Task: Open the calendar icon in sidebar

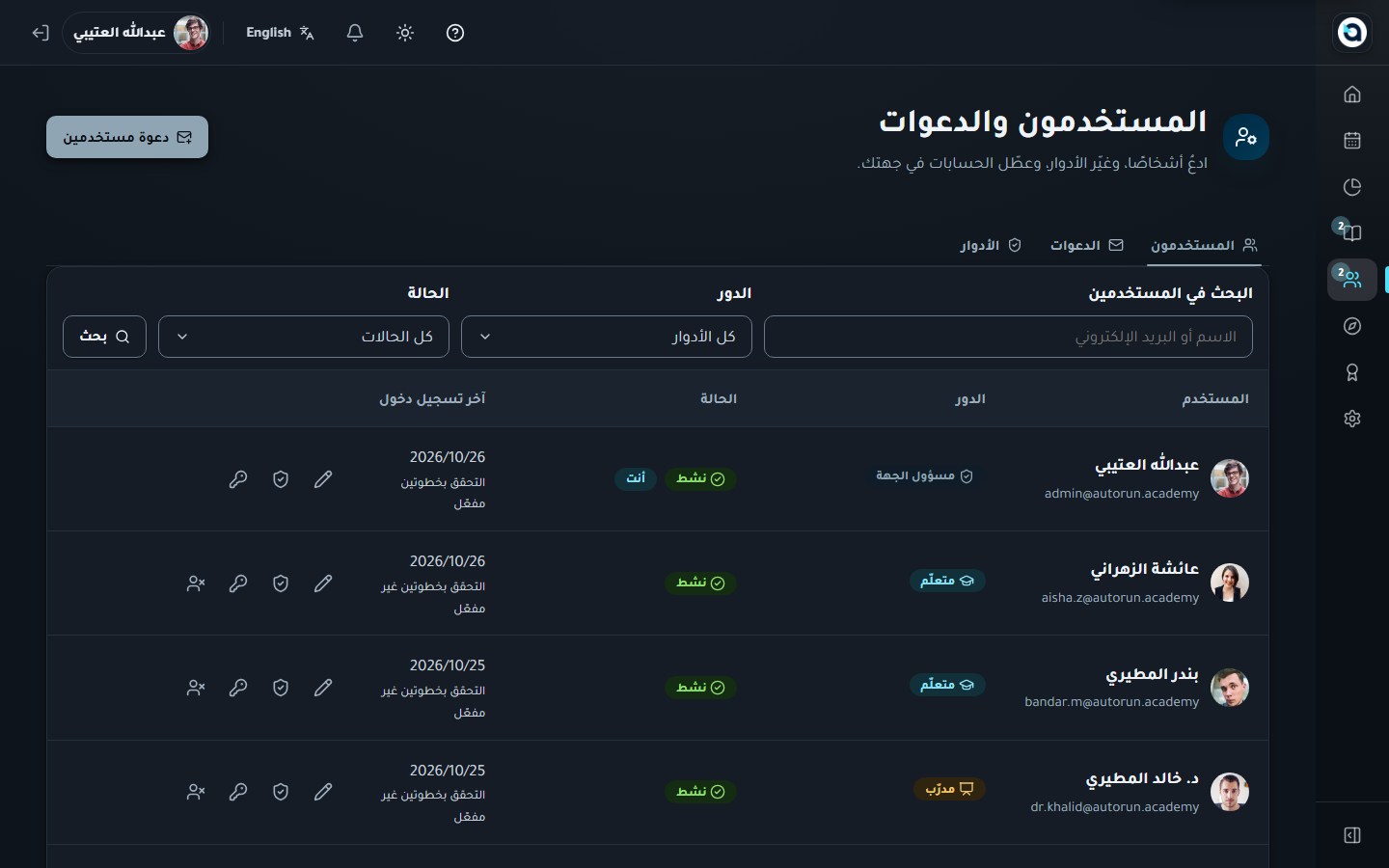Action: pos(1352,140)
